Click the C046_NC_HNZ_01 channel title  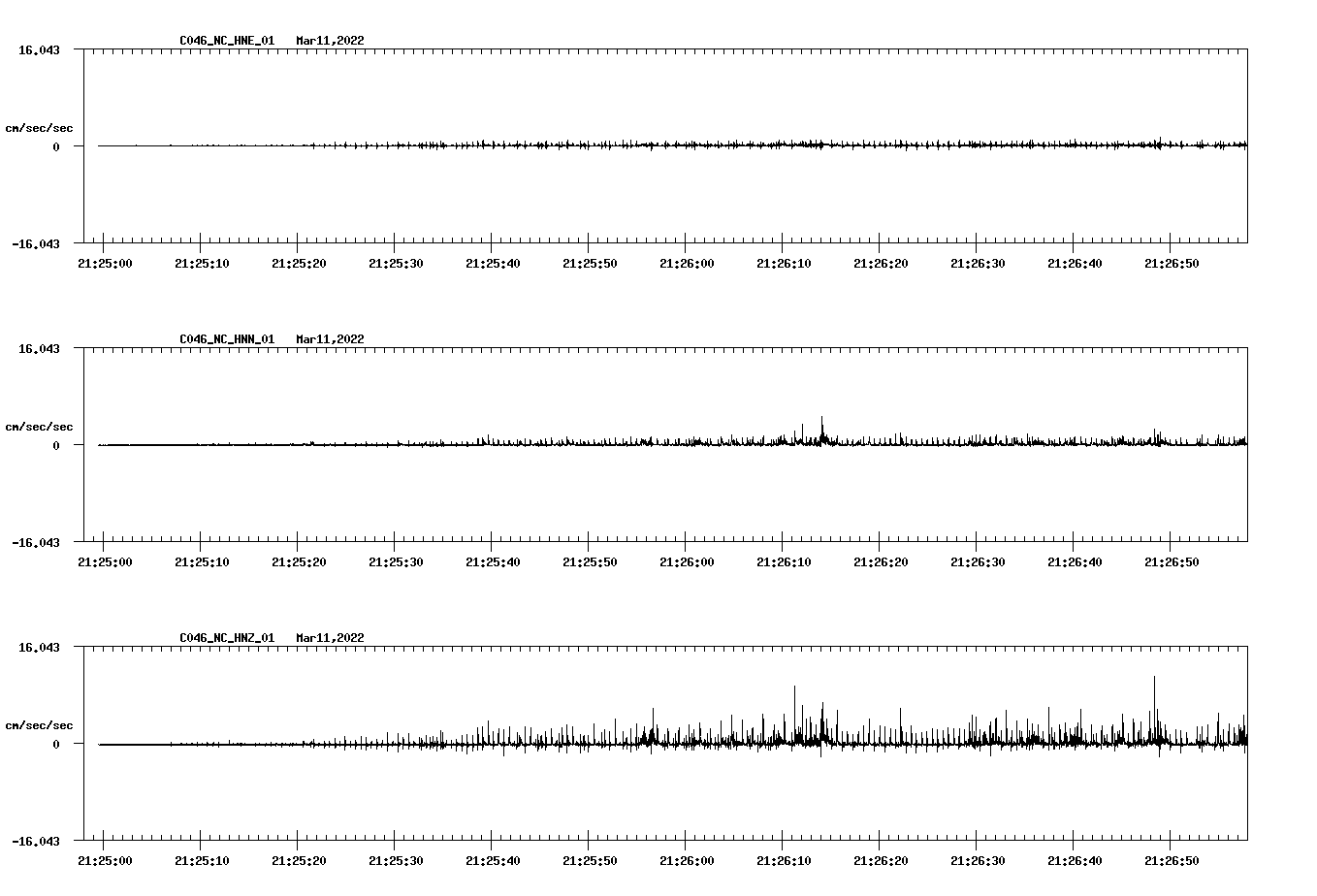pos(227,638)
